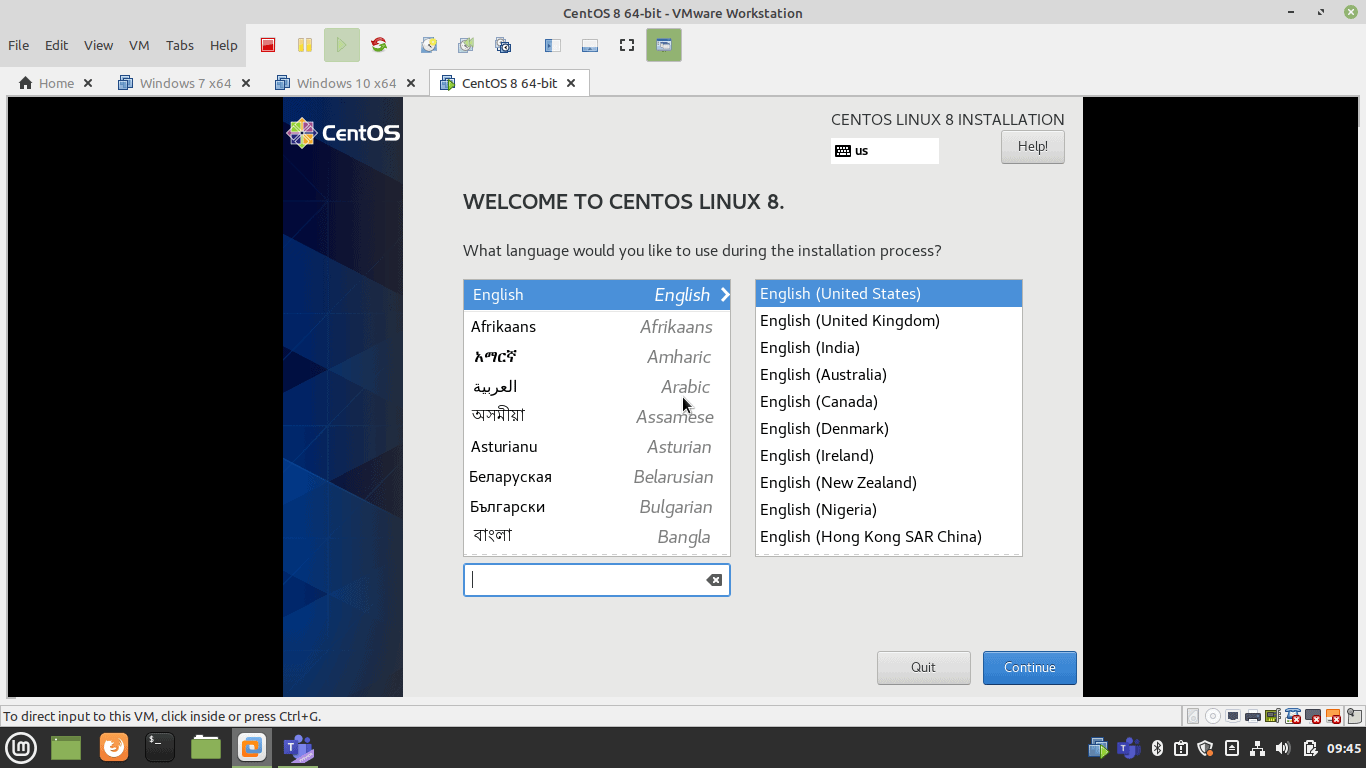The image size is (1366, 768).
Task: Suspend the VM with the yellow pause icon
Action: [x=305, y=45]
